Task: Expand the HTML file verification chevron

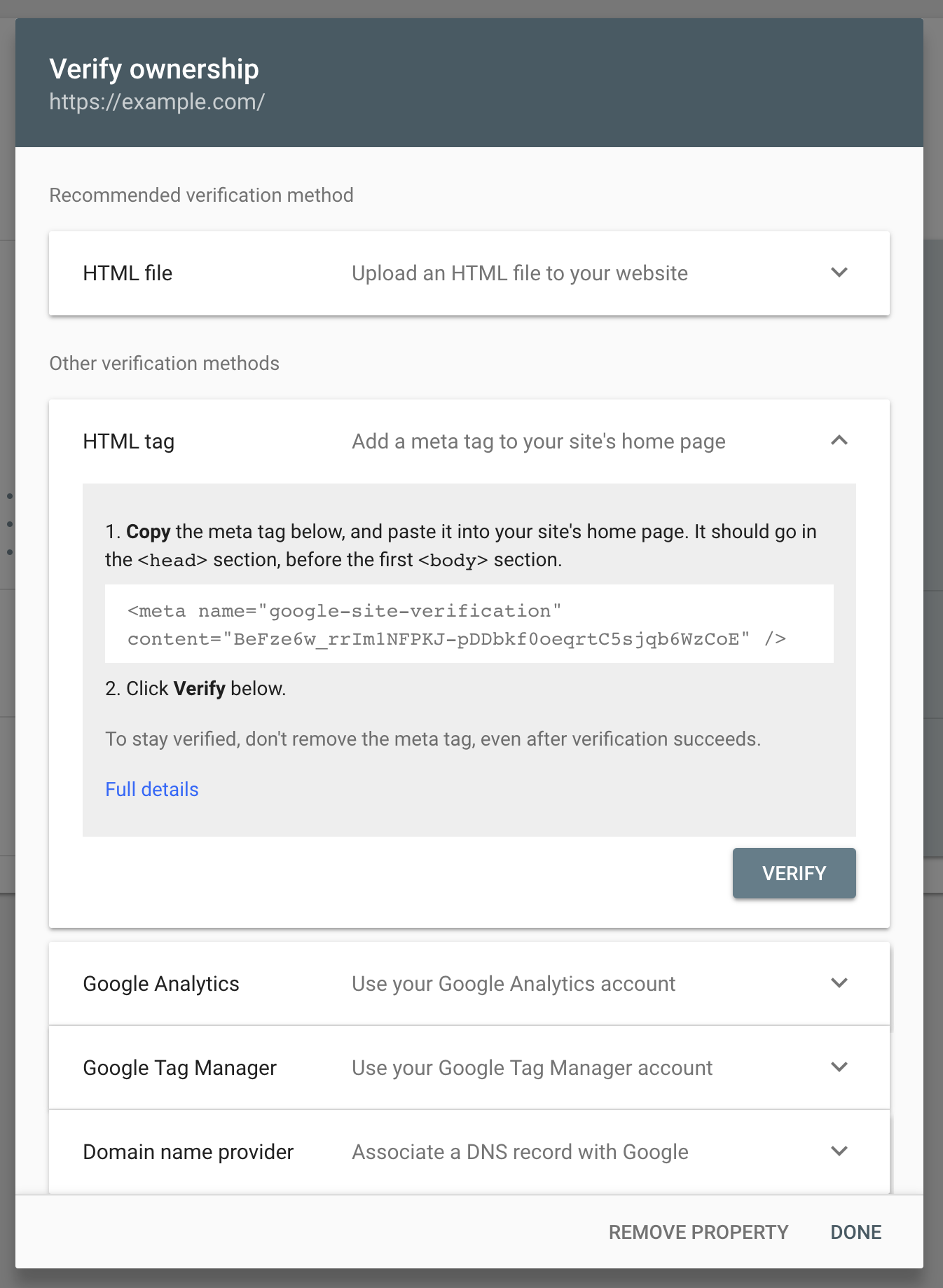Action: tap(839, 273)
